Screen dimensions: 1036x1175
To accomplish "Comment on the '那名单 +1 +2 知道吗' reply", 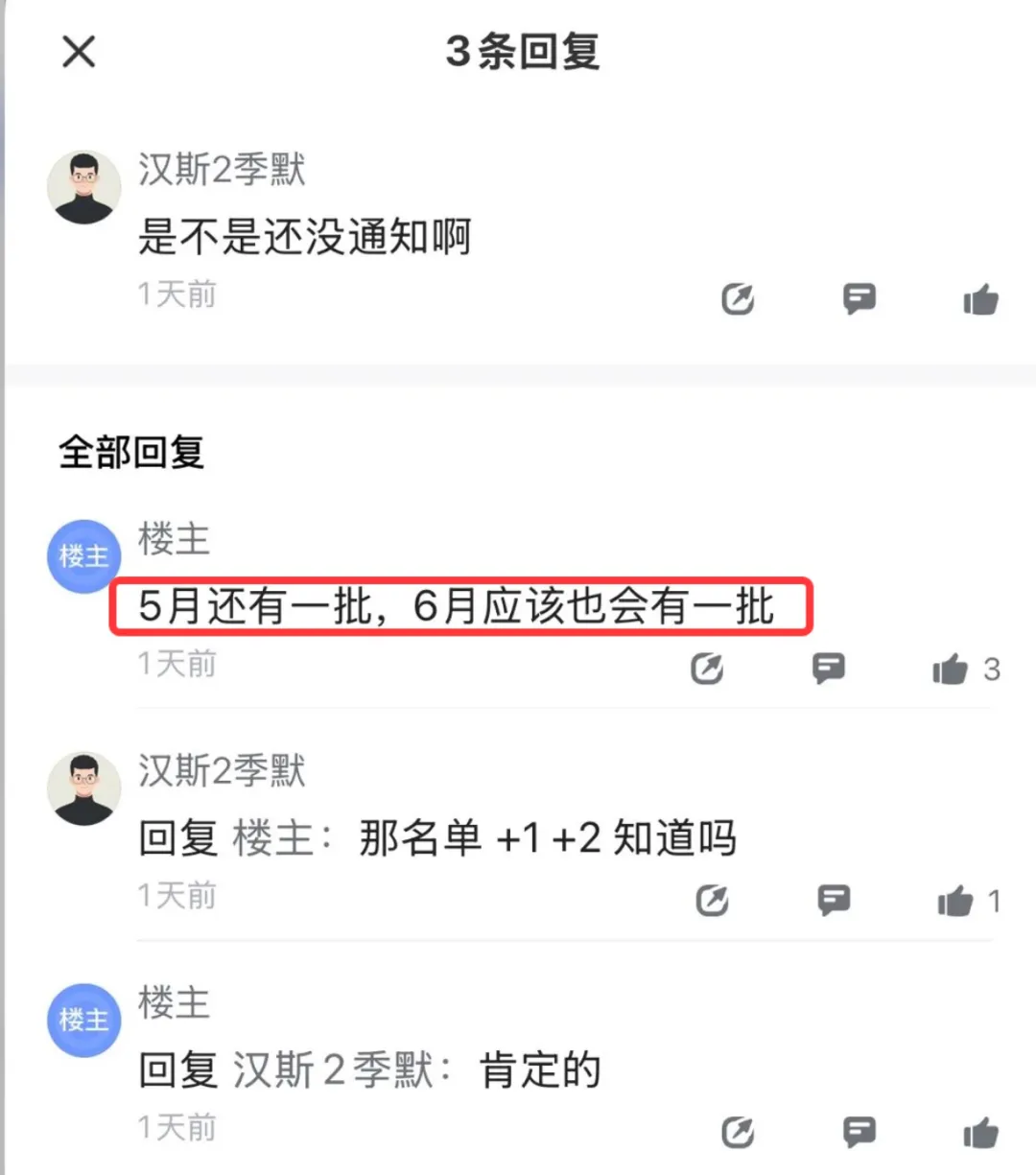I will click(x=834, y=900).
